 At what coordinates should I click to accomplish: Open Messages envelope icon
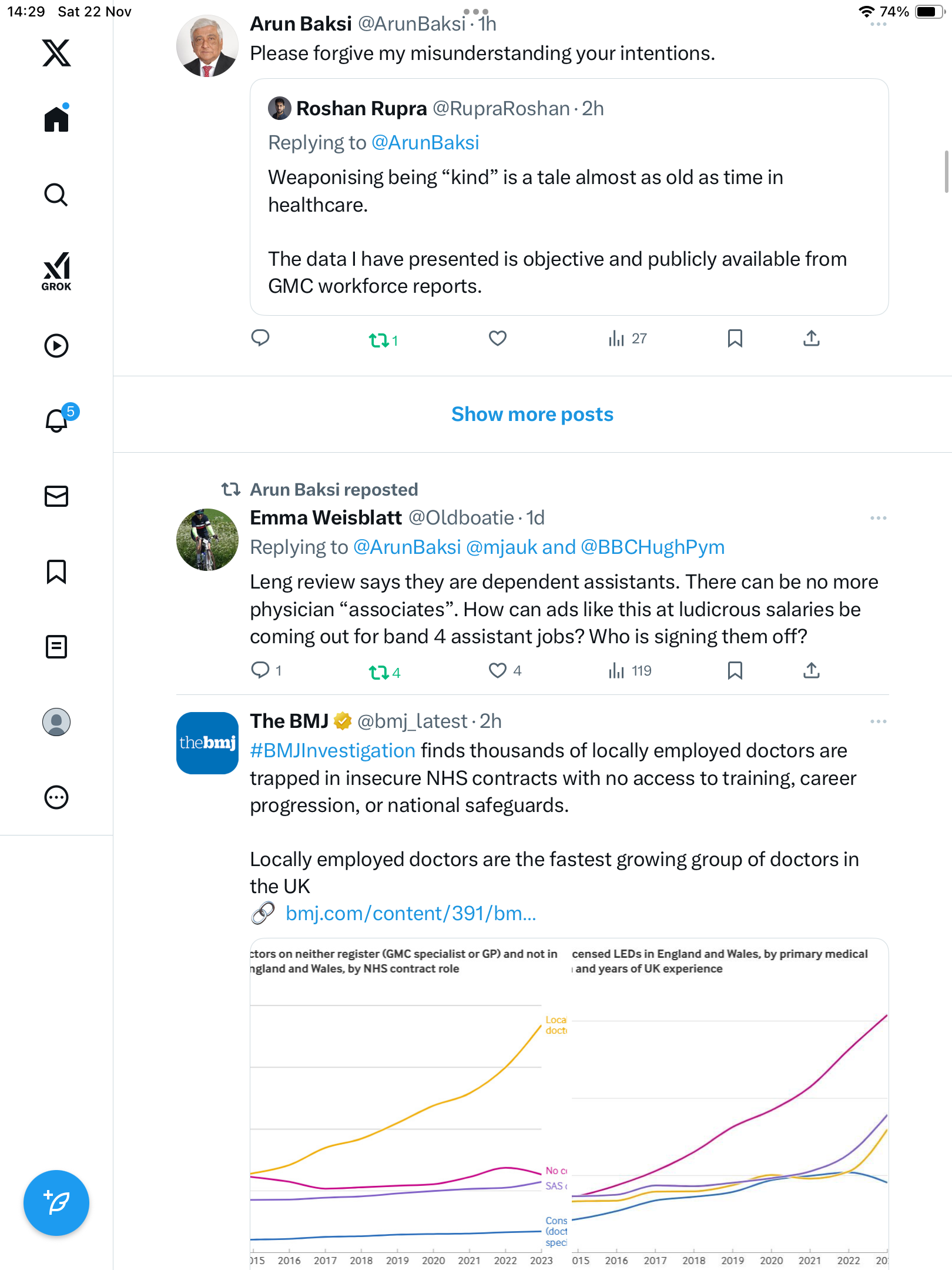point(56,496)
